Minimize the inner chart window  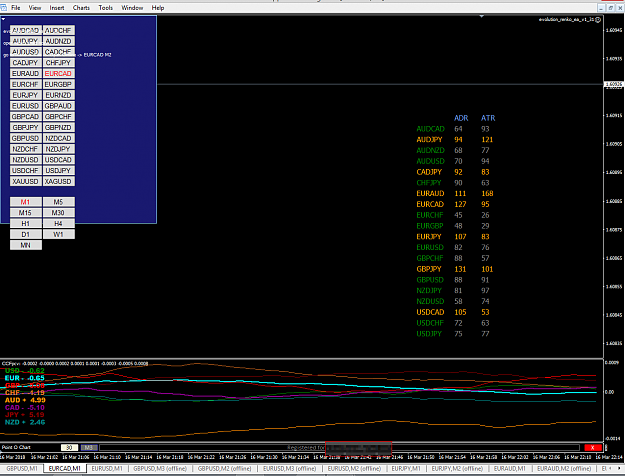pyautogui.click(x=602, y=8)
